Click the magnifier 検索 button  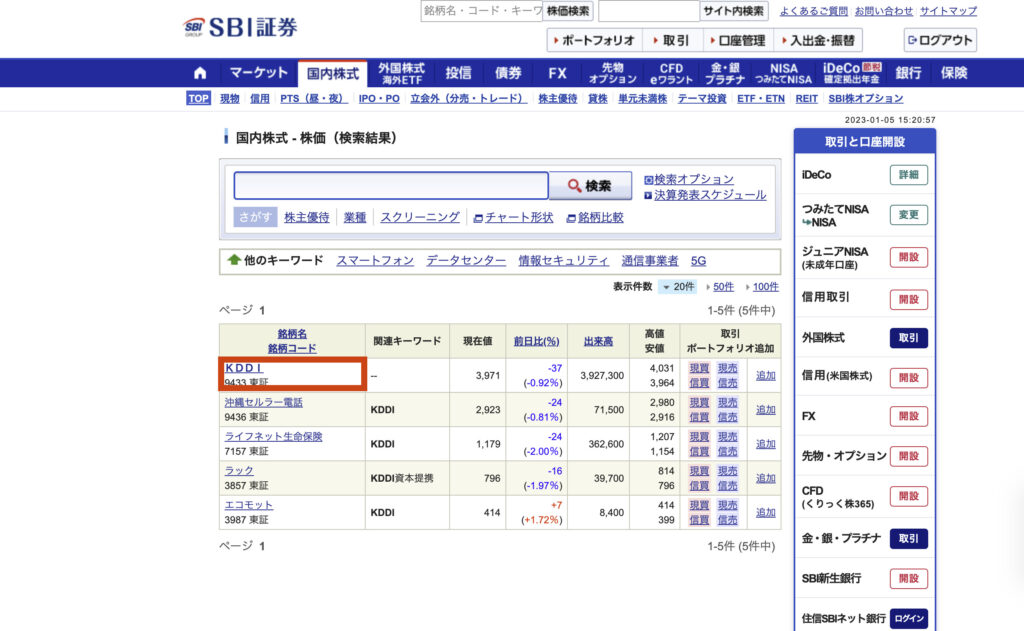(590, 186)
